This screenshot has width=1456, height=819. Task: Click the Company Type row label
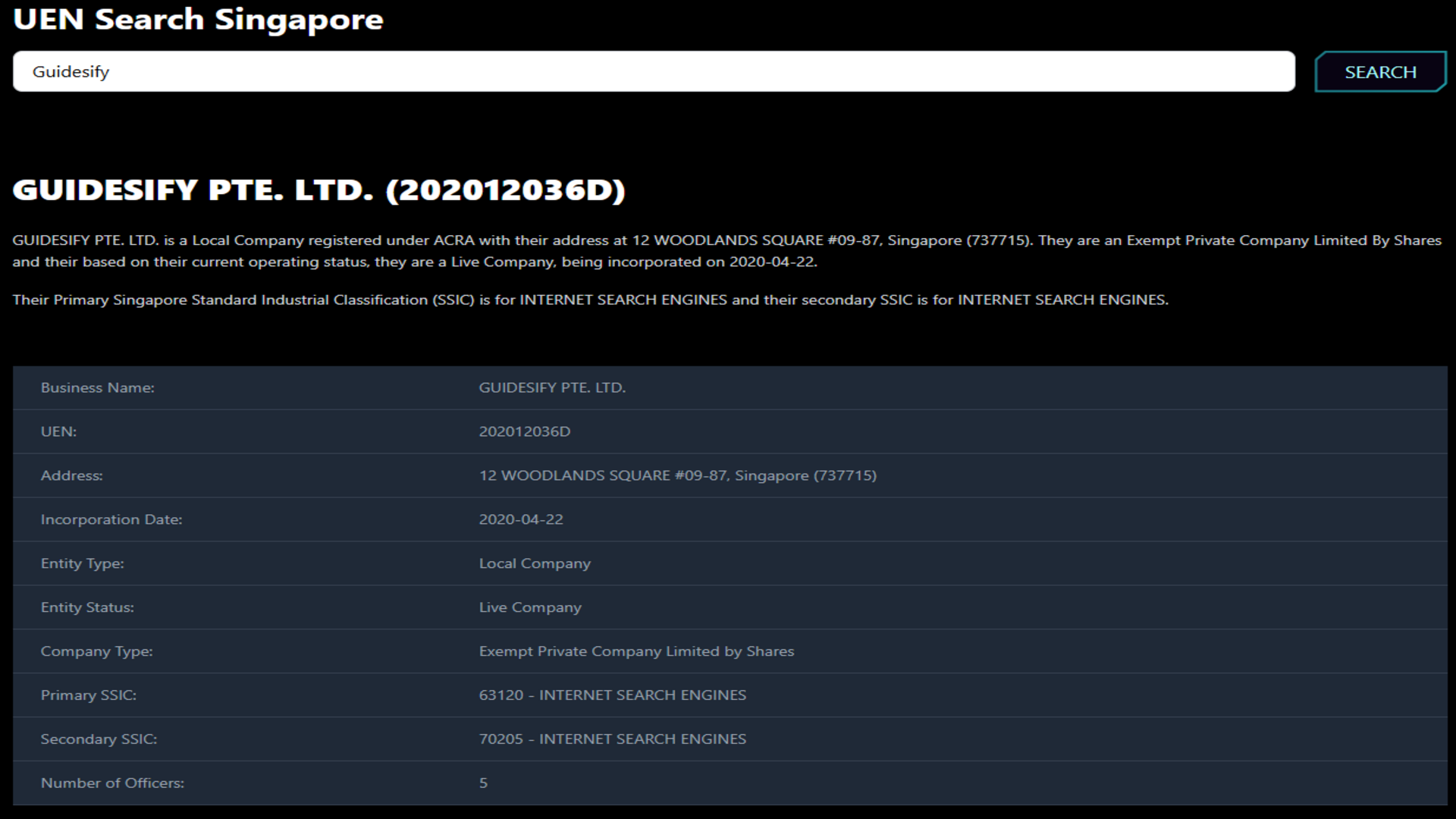pyautogui.click(x=96, y=651)
